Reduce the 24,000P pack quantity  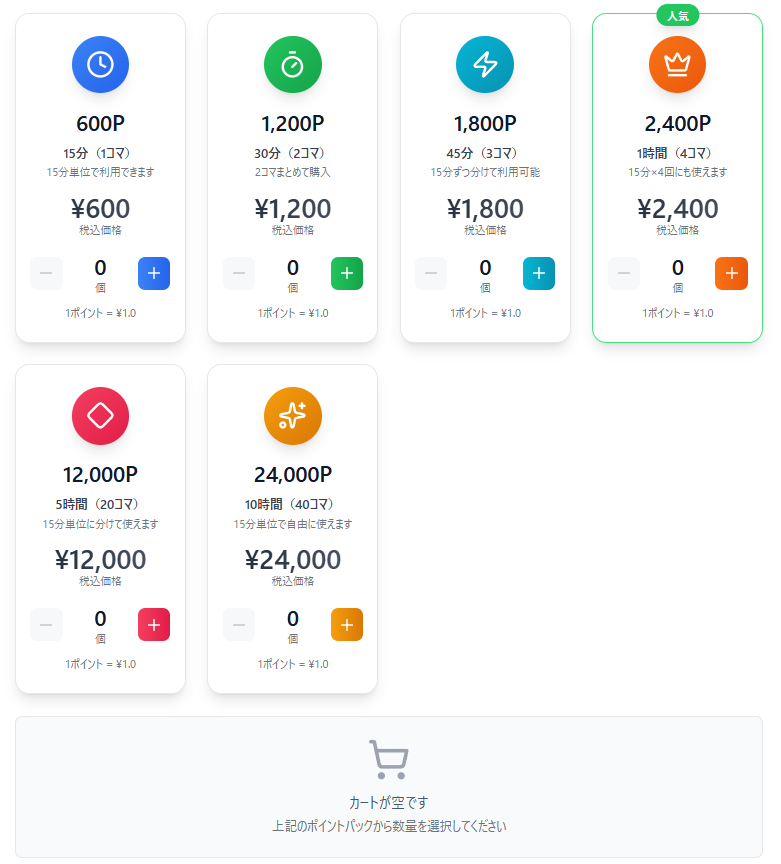239,624
